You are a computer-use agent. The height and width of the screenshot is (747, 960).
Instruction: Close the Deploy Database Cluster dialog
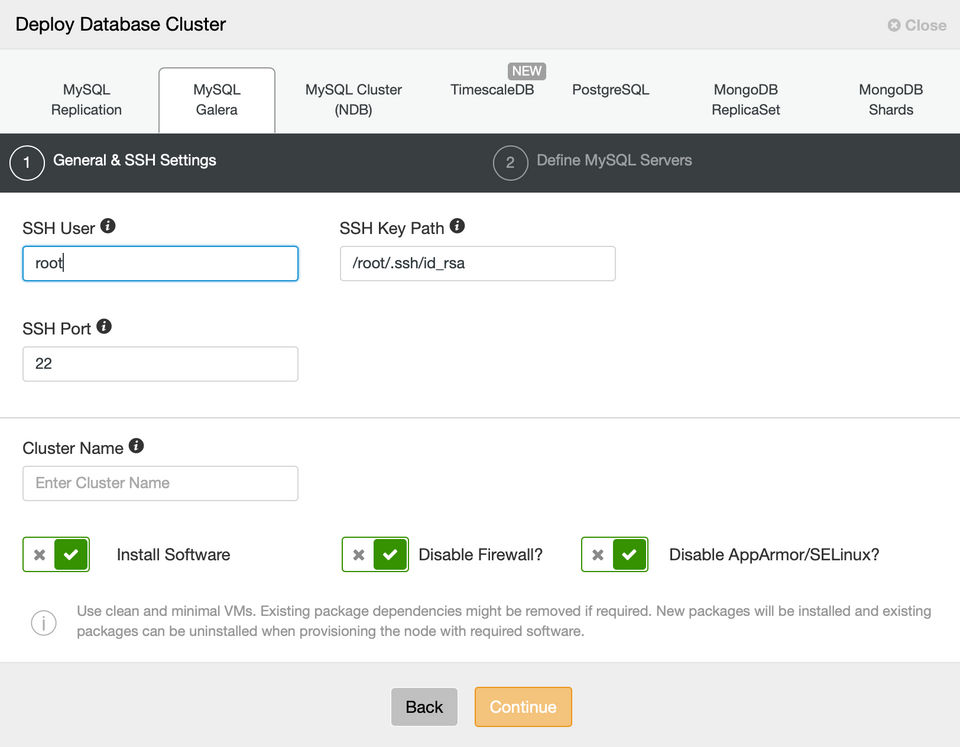click(x=916, y=25)
